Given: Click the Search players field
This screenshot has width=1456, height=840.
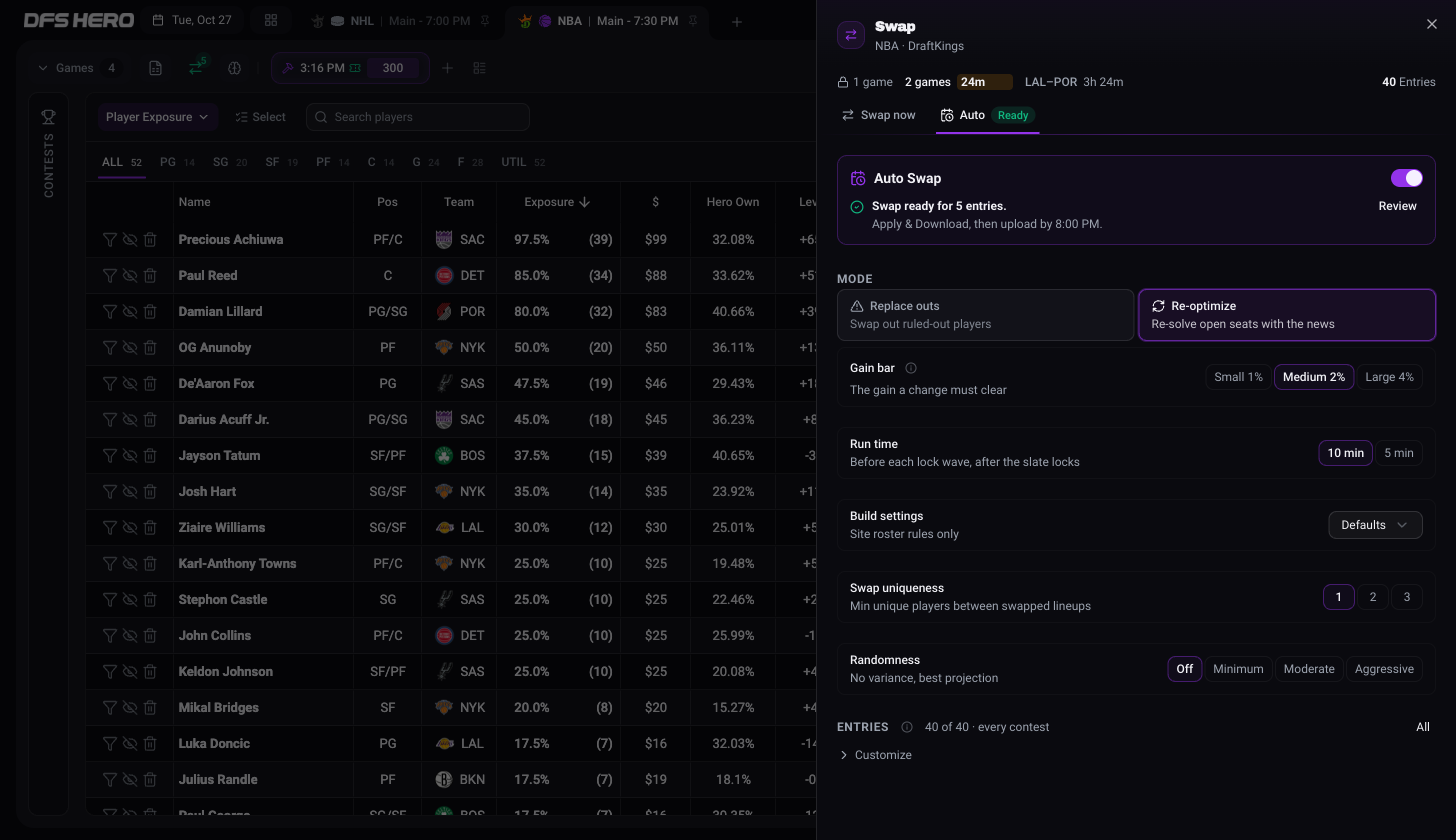Looking at the screenshot, I should [418, 117].
